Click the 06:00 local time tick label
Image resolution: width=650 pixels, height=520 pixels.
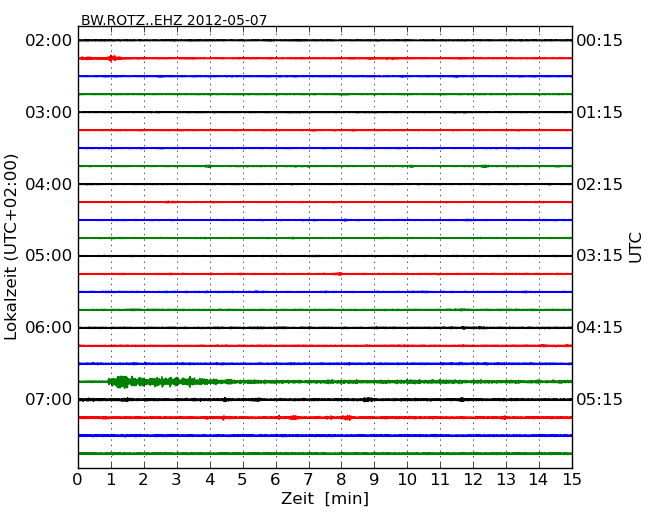49,328
